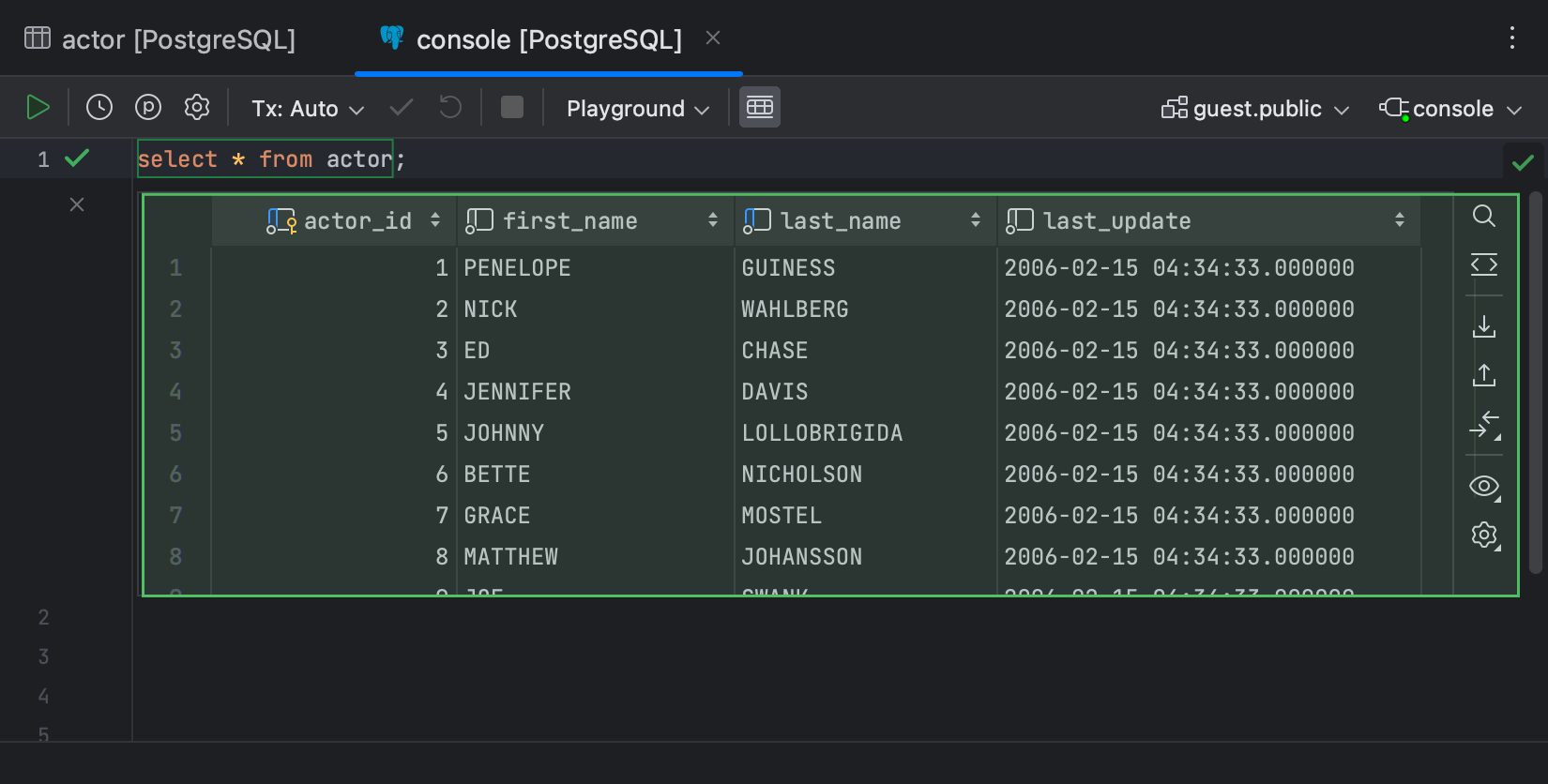Click the rollback arrow icon
The height and width of the screenshot is (784, 1548).
coord(450,108)
